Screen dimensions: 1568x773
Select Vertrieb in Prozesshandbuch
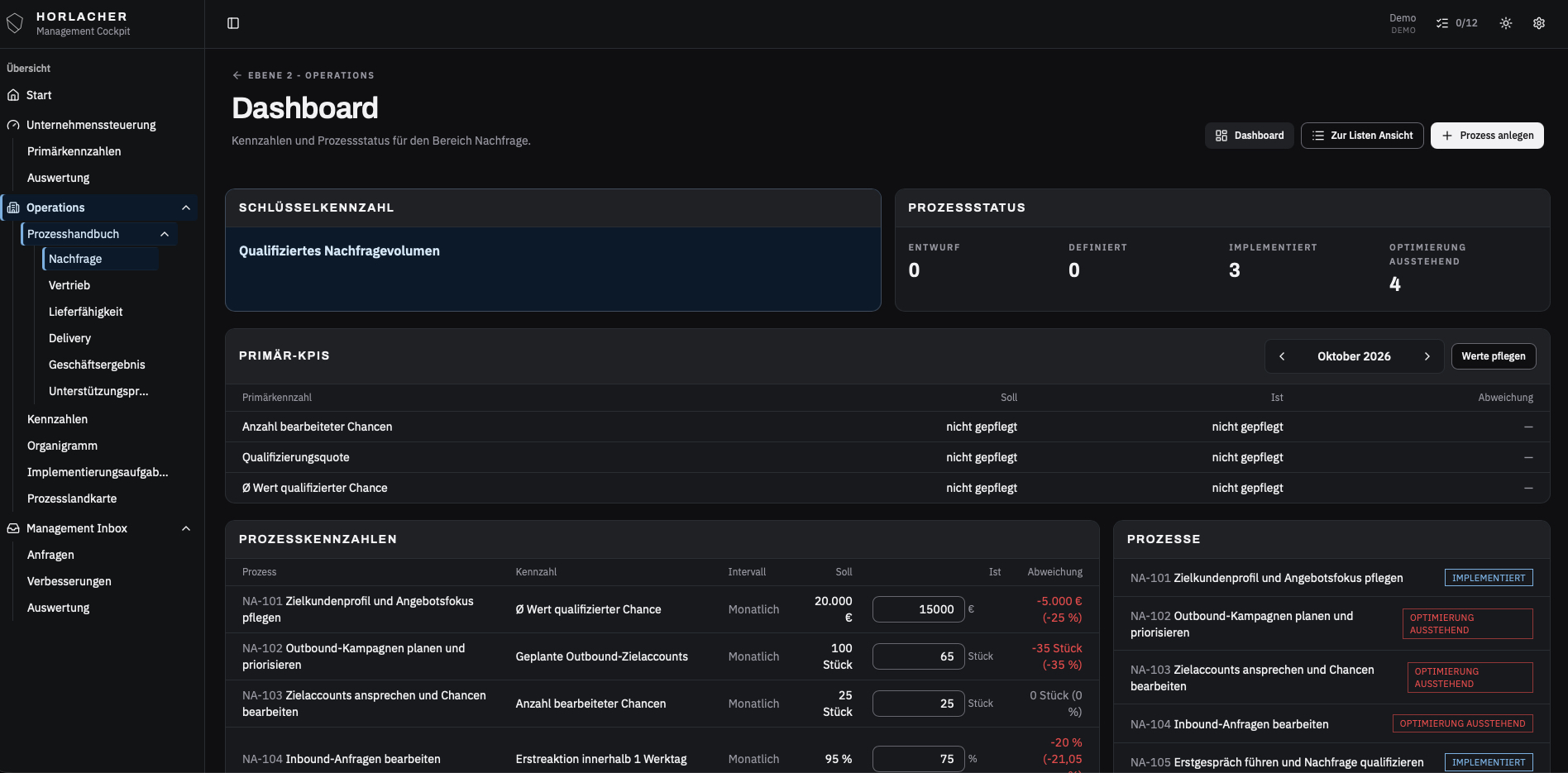click(69, 285)
